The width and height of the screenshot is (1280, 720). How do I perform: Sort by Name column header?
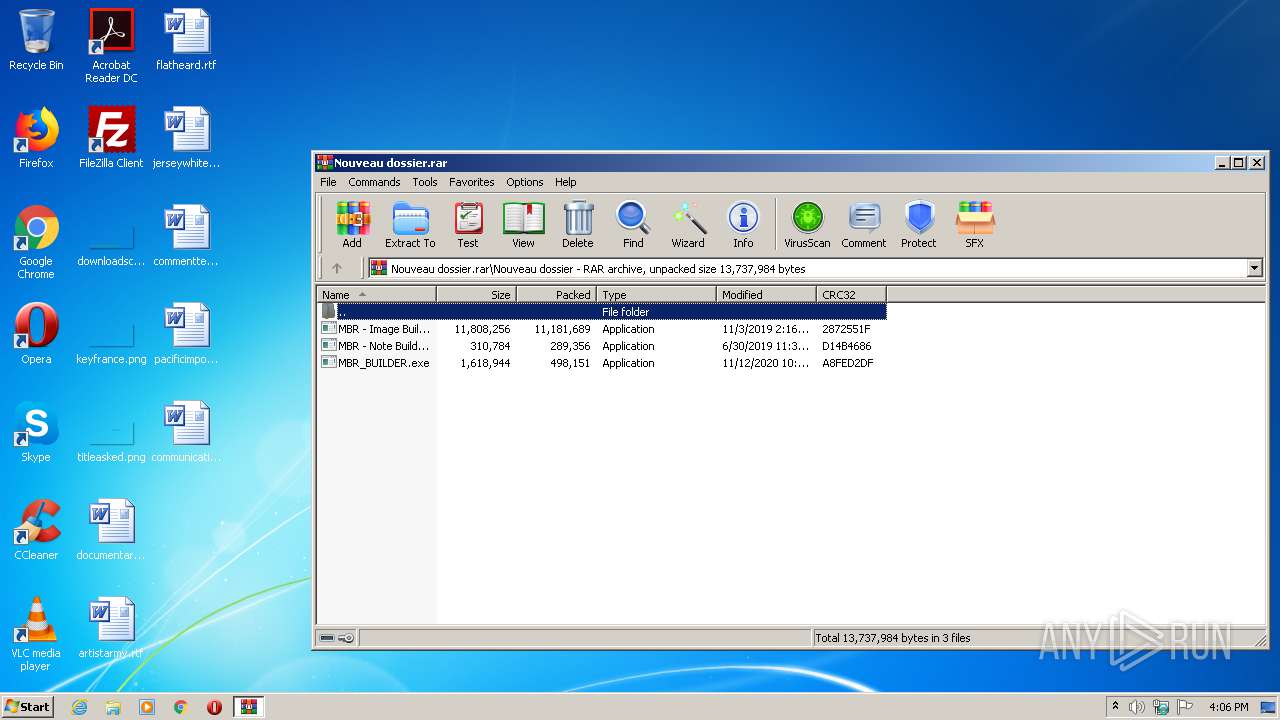377,294
